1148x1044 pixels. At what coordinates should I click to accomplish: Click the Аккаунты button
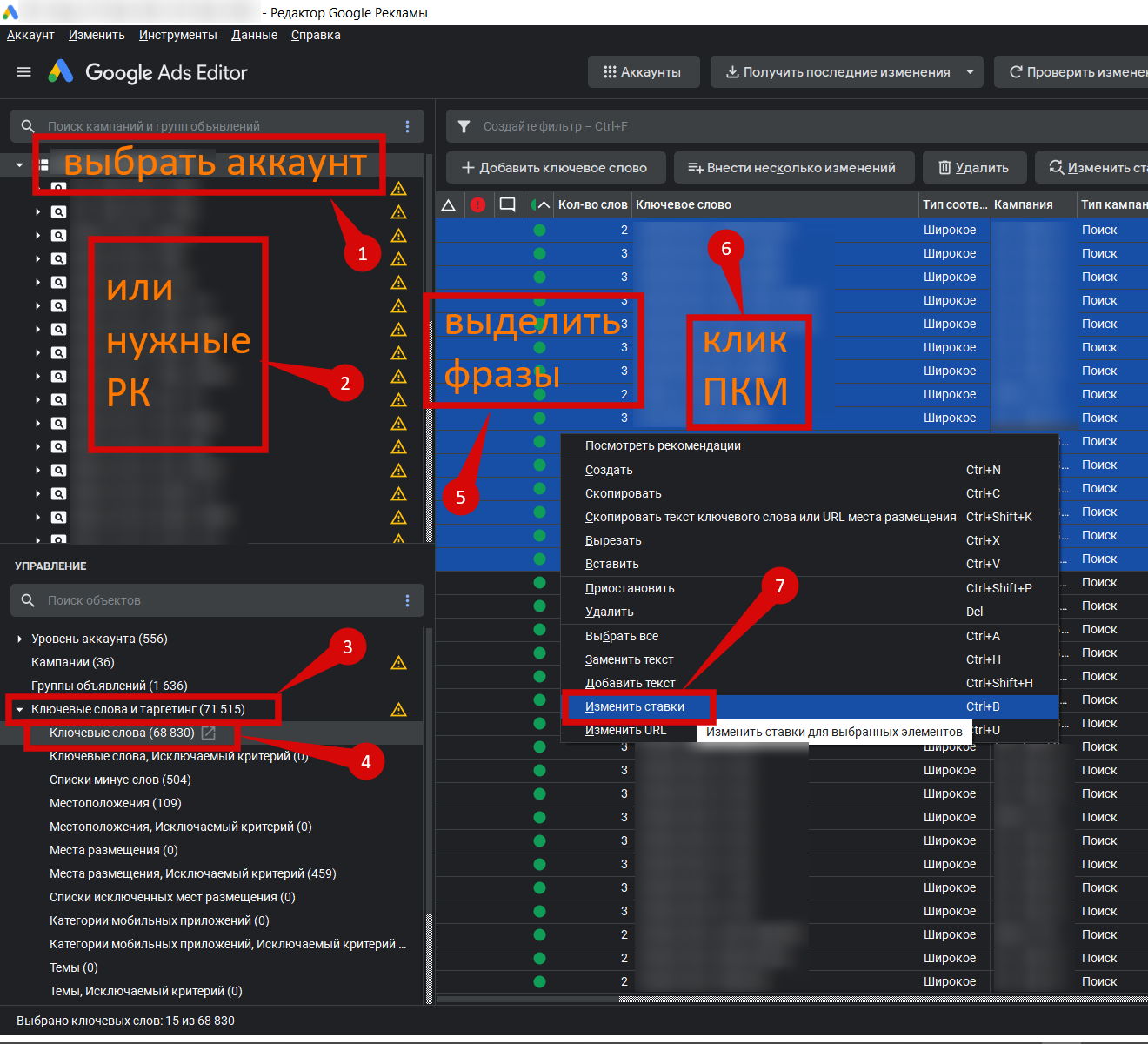[644, 72]
